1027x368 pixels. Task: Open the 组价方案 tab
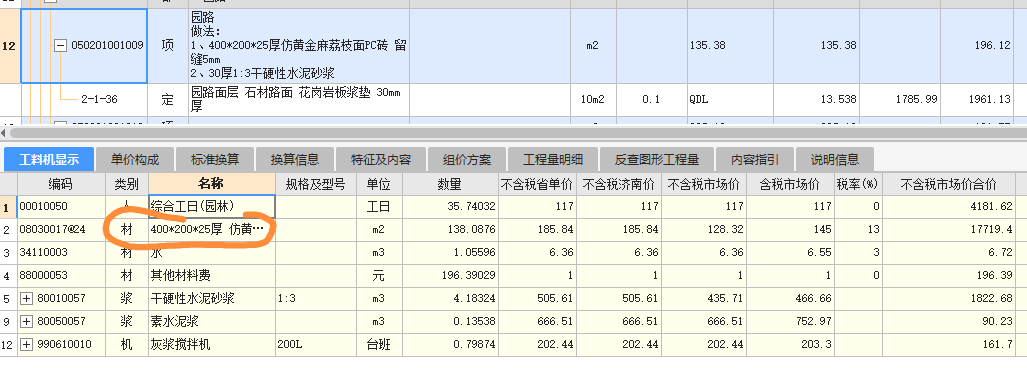(x=467, y=159)
